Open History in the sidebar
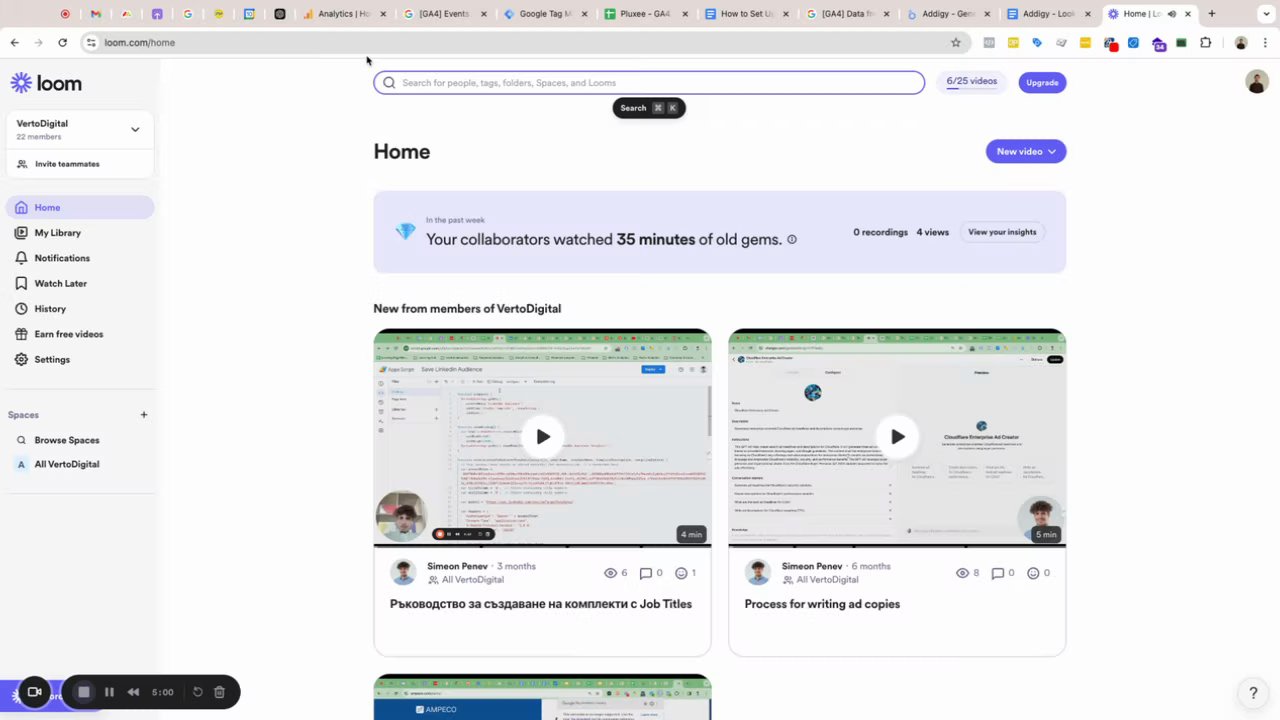The image size is (1280, 720). point(50,309)
